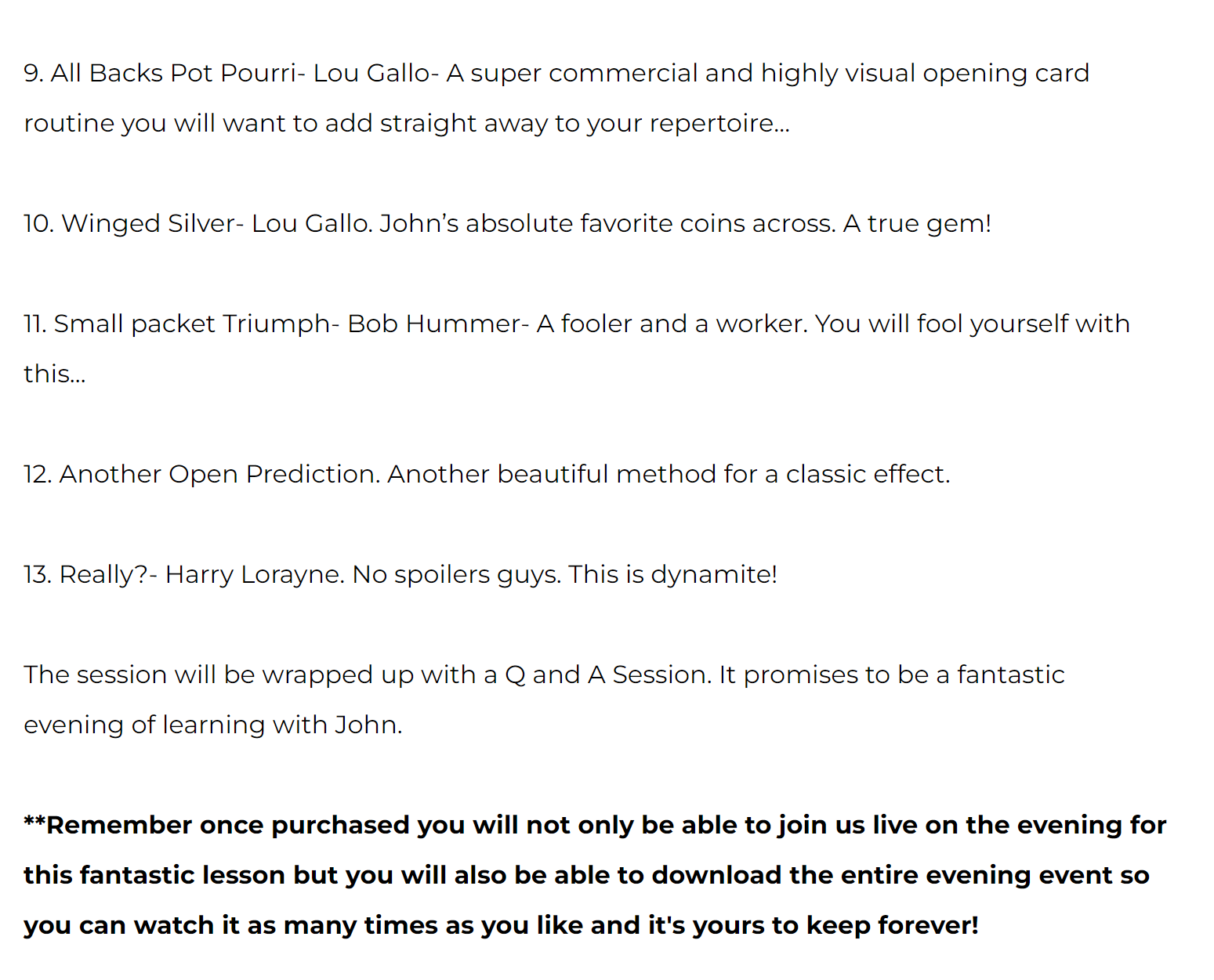This screenshot has width=1214, height=980.
Task: Click the "All Backs Pot Pourri" title text
Action: (173, 73)
